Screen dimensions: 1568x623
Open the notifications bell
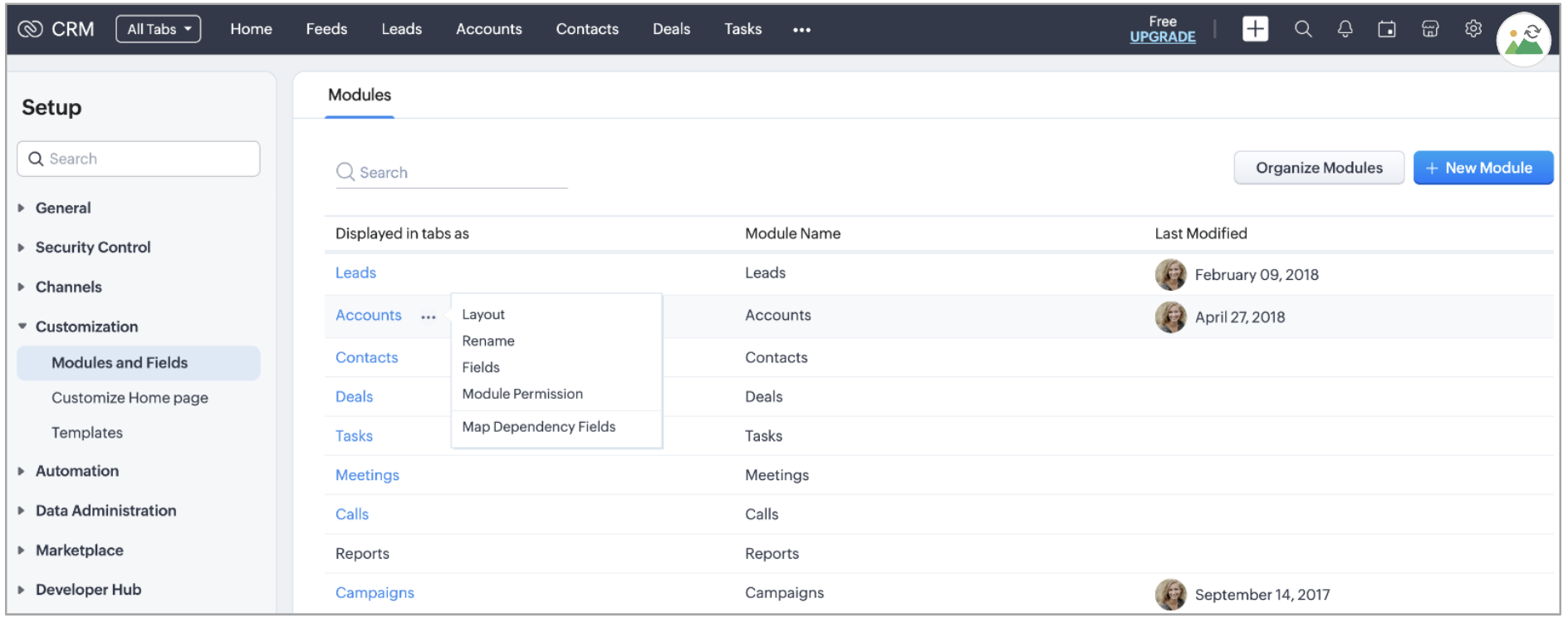point(1345,29)
